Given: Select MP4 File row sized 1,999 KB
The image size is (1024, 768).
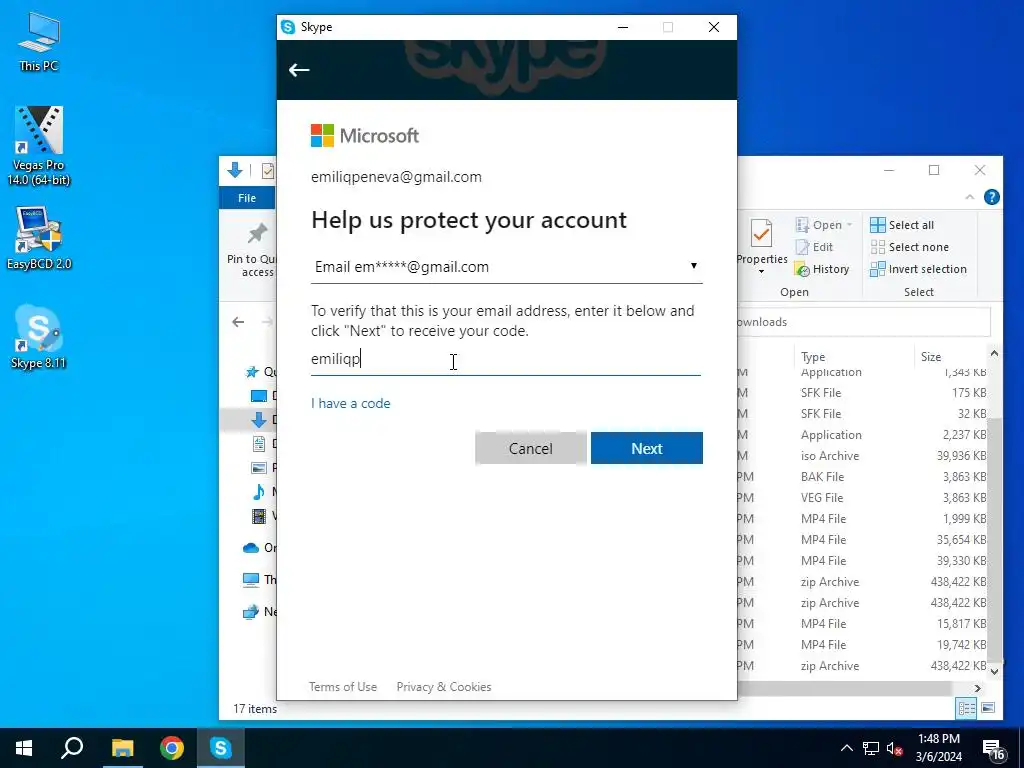Looking at the screenshot, I should click(x=862, y=519).
